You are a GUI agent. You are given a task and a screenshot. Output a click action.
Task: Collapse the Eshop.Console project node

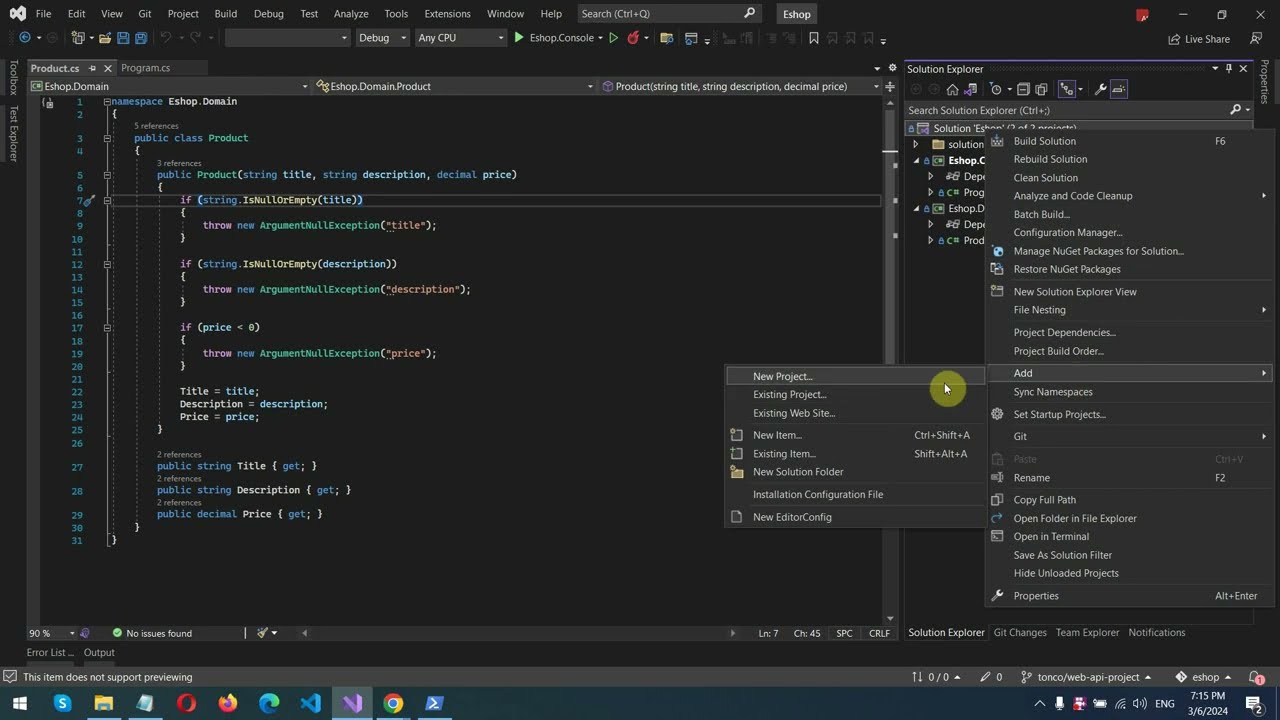pyautogui.click(x=915, y=160)
